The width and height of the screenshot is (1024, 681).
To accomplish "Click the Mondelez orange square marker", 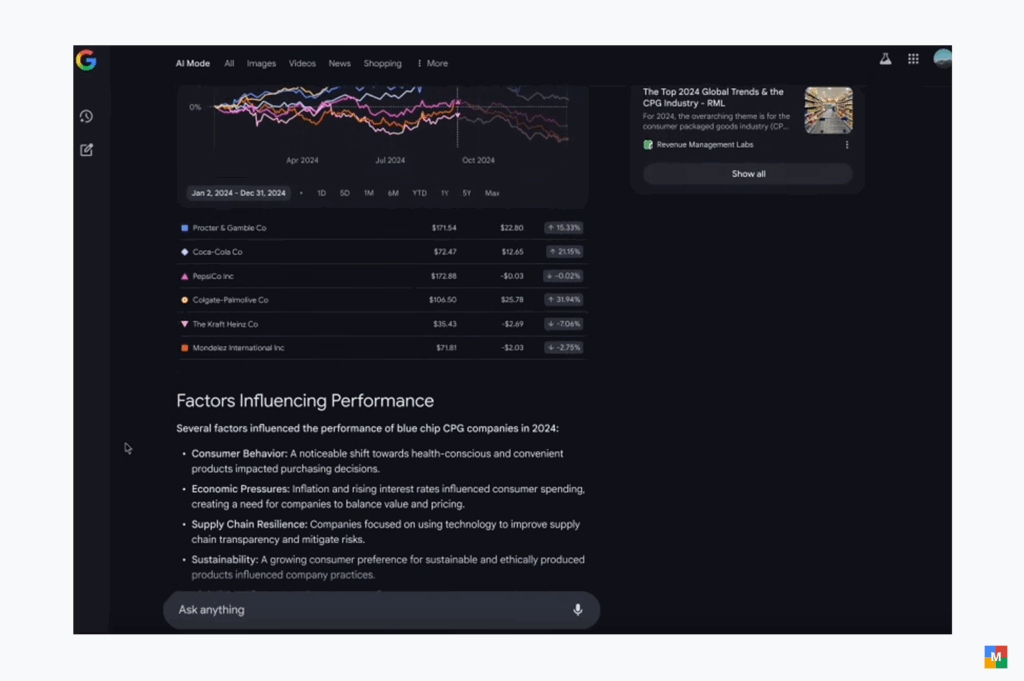I will point(184,348).
